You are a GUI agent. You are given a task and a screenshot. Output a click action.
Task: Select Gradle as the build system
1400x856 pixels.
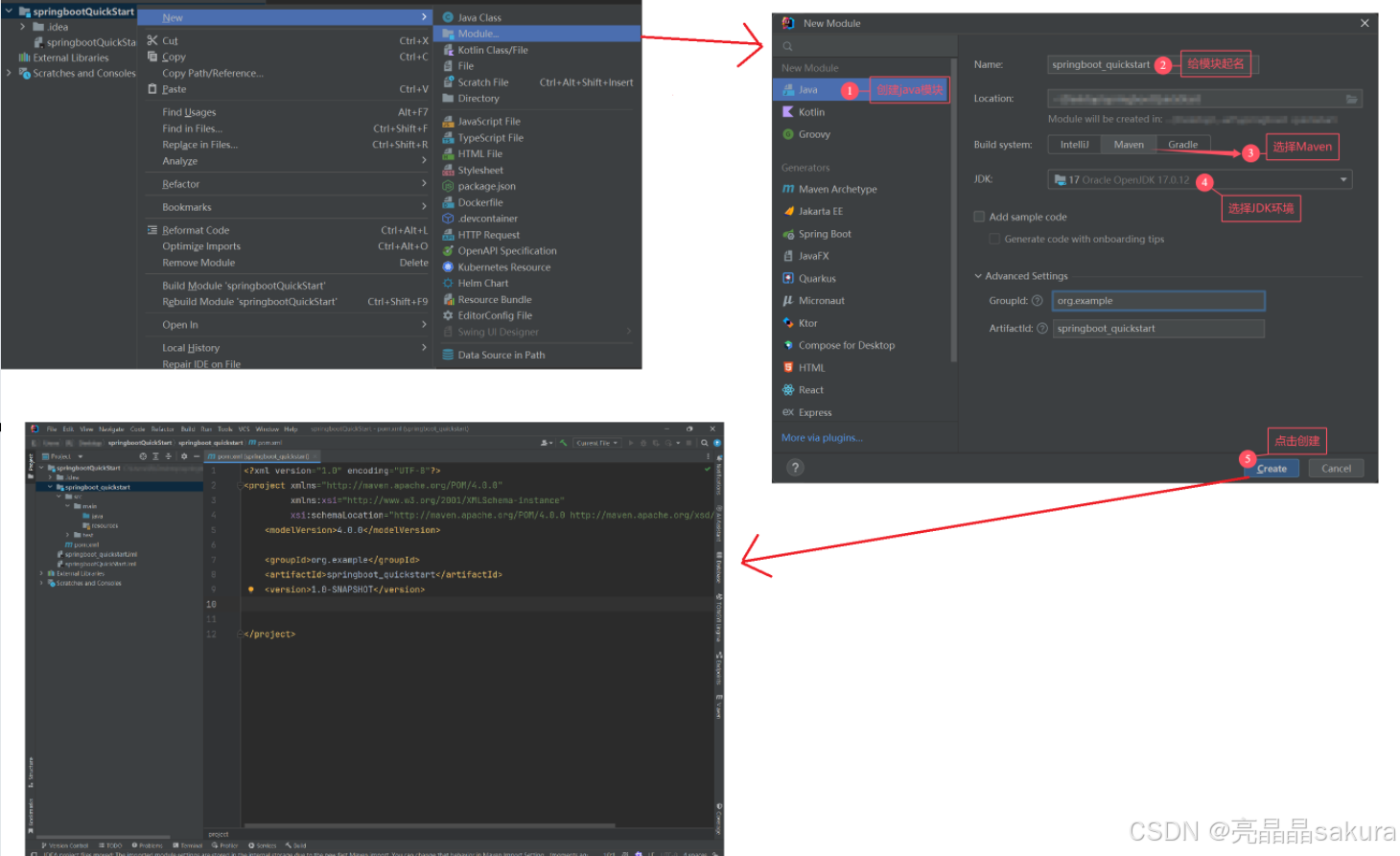[1183, 144]
